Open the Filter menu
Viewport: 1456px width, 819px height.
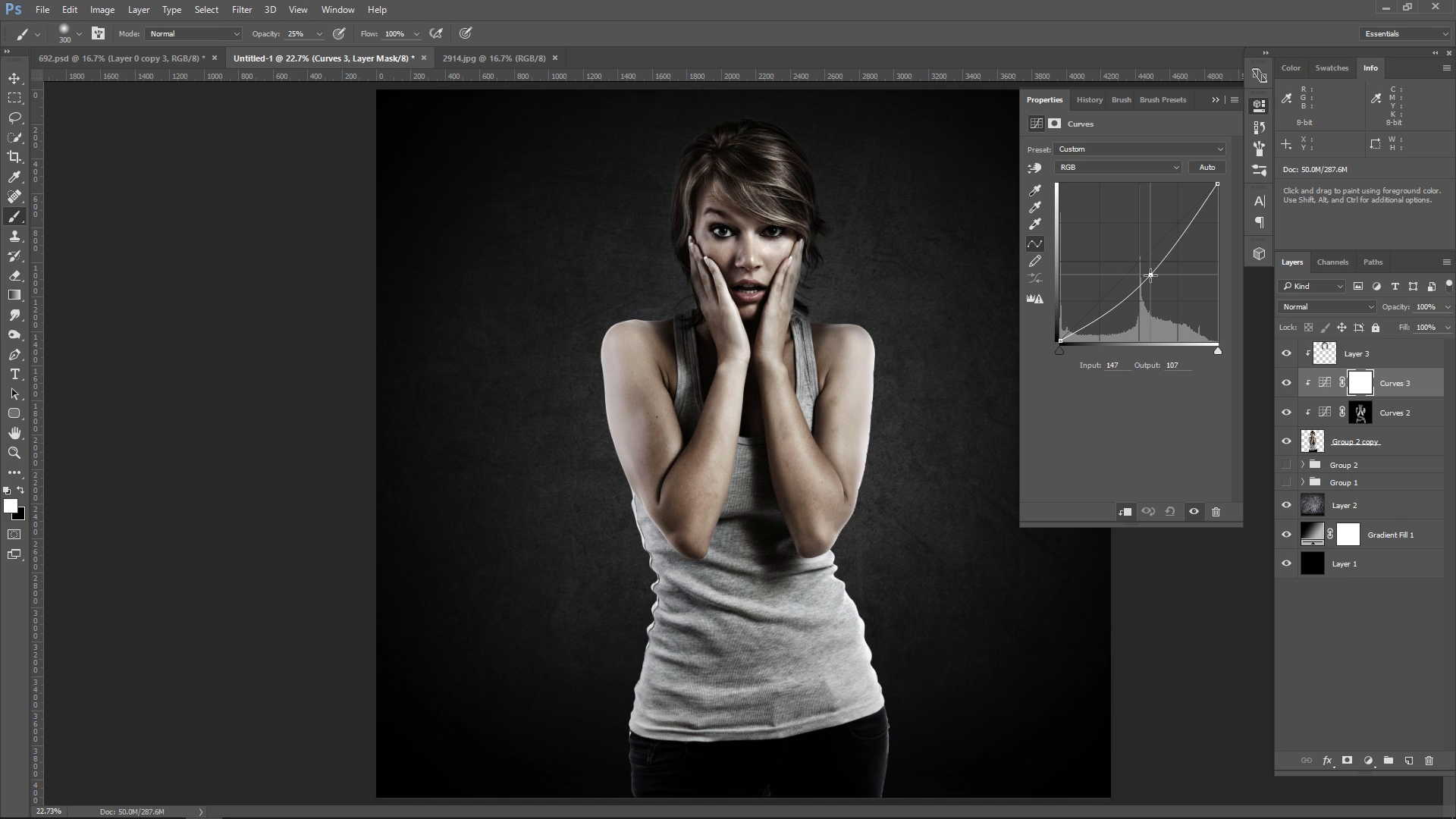pos(242,10)
